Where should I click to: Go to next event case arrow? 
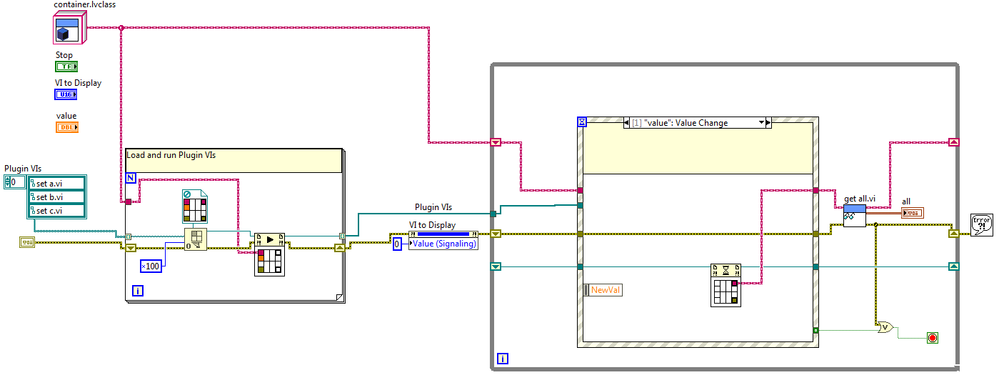[768, 122]
